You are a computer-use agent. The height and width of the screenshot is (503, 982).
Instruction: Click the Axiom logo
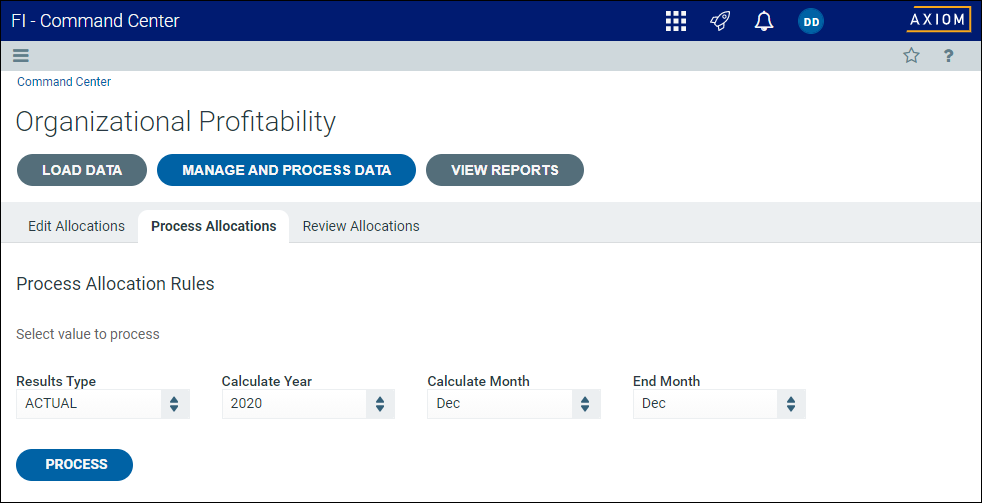[x=937, y=20]
